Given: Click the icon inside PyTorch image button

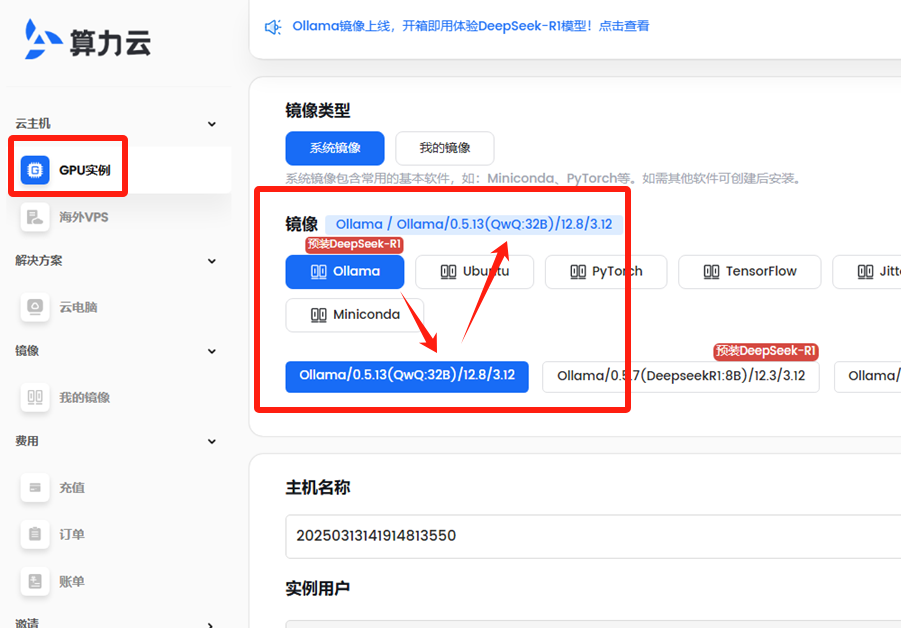Looking at the screenshot, I should coord(578,272).
